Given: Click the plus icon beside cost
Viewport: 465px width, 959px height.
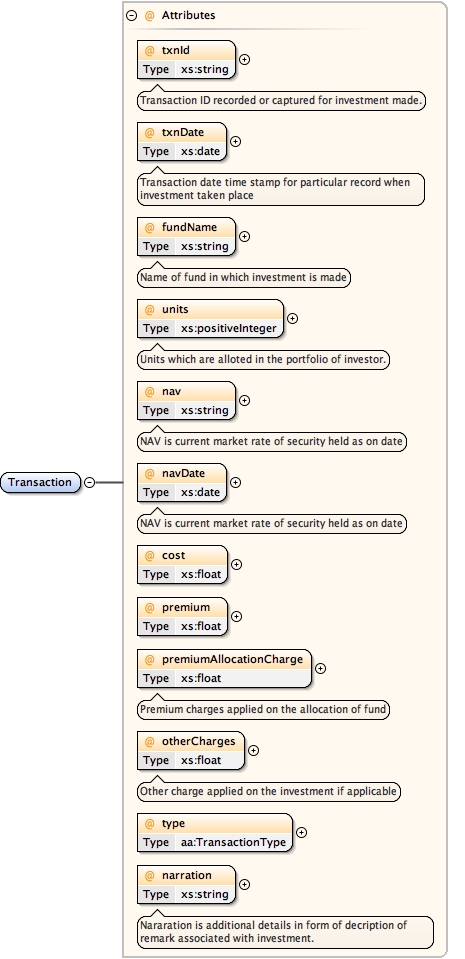Looking at the screenshot, I should [236, 564].
